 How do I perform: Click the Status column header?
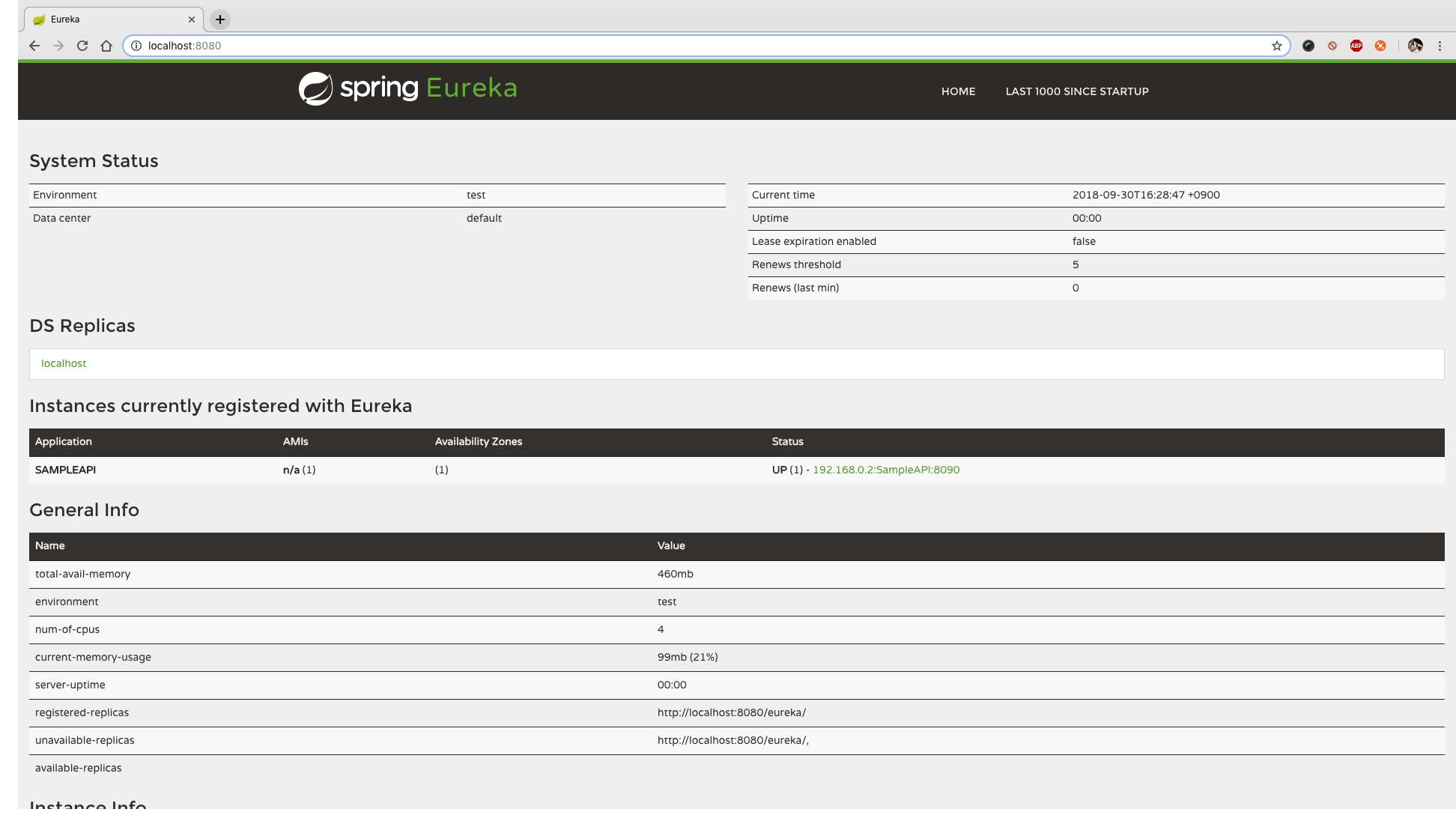coord(787,441)
